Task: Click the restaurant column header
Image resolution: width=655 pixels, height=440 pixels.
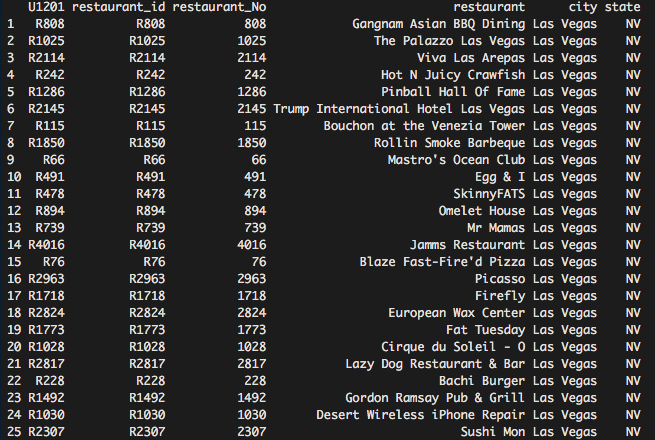Action: [489, 7]
